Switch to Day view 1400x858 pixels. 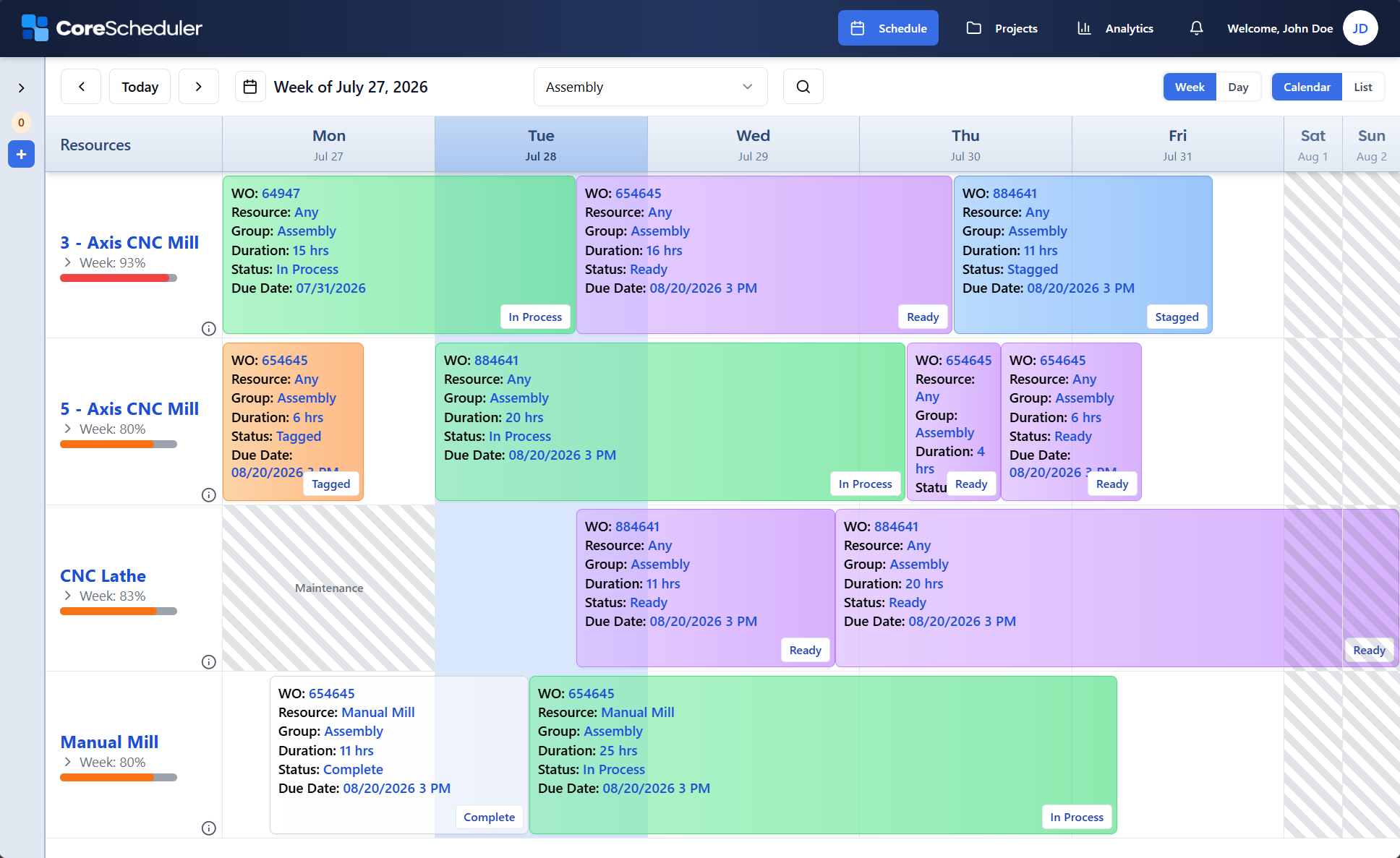point(1238,87)
